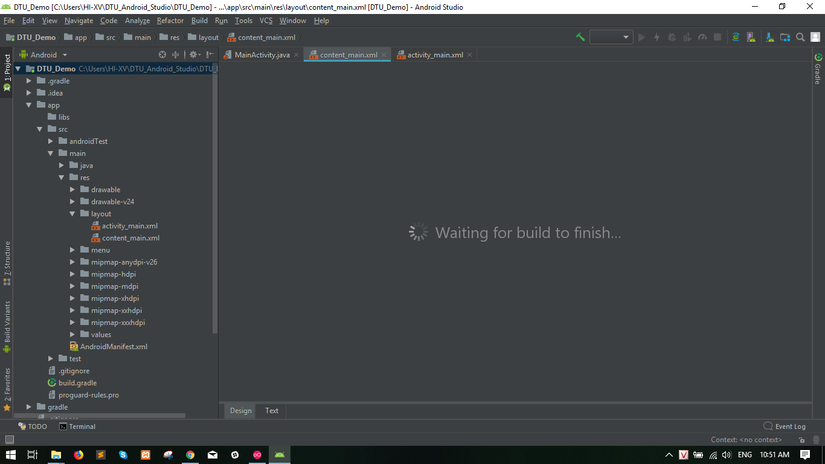Open Windows Start menu
825x464 pixels.
tap(11, 455)
